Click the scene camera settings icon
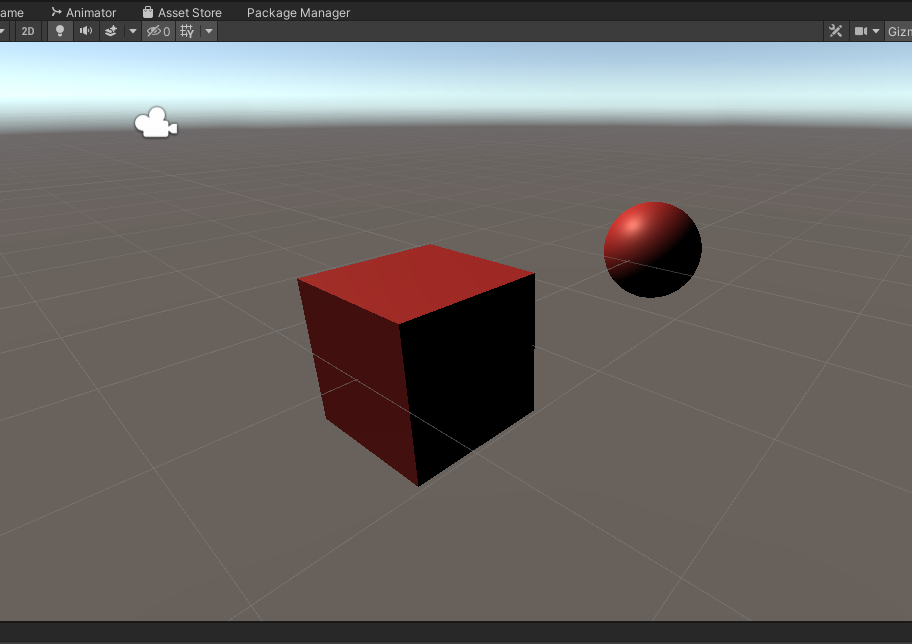Viewport: 912px width, 644px height. pyautogui.click(x=860, y=31)
